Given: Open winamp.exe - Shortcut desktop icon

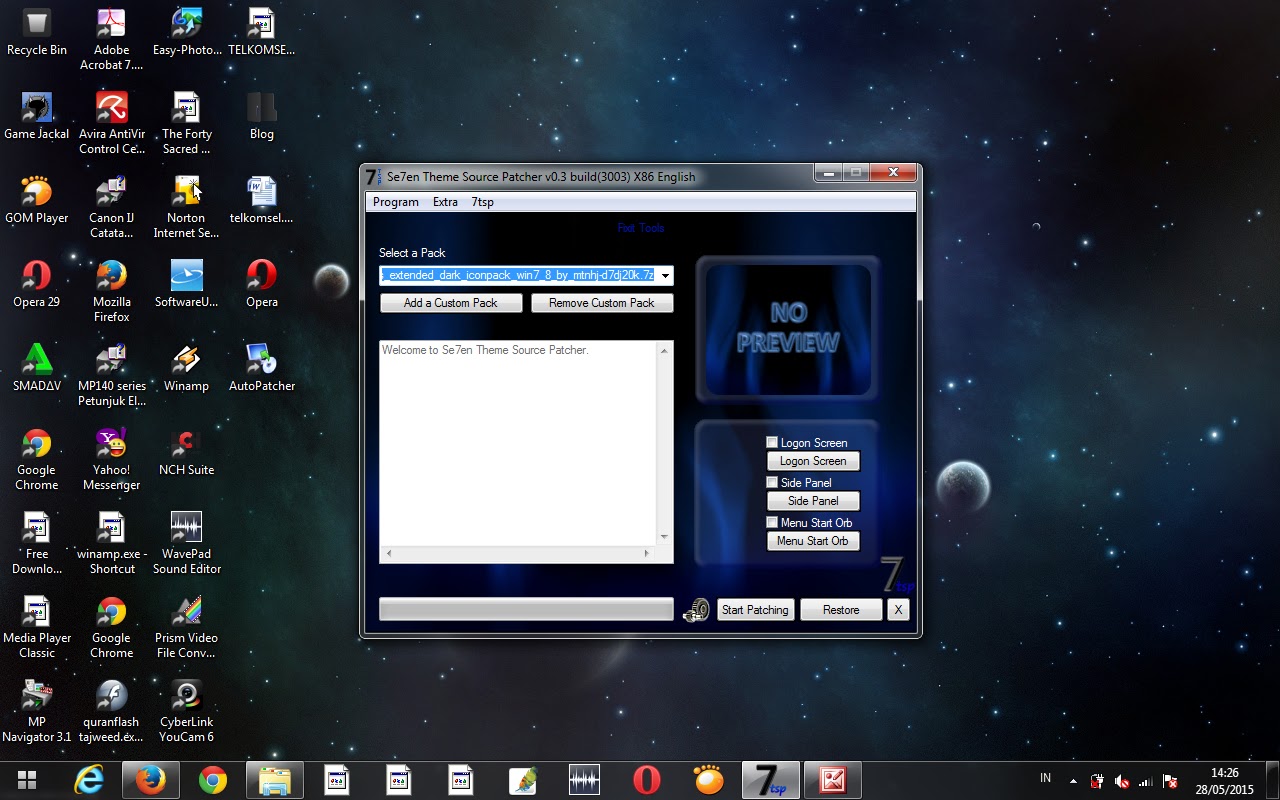Looking at the screenshot, I should 111,543.
